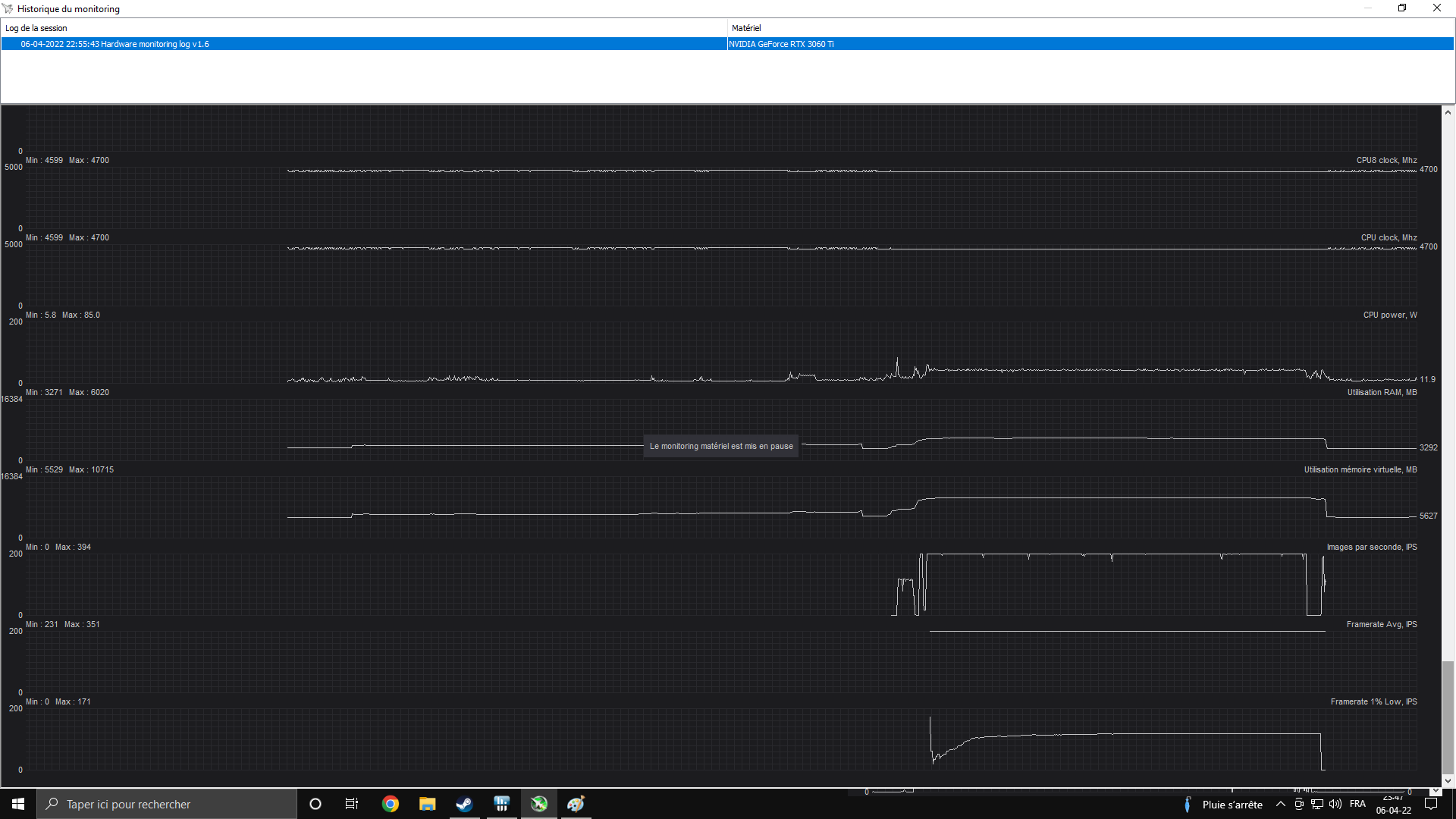This screenshot has height=819, width=1456.
Task: Click the vertical scrollbar thumb of graphs
Action: pos(1448,717)
